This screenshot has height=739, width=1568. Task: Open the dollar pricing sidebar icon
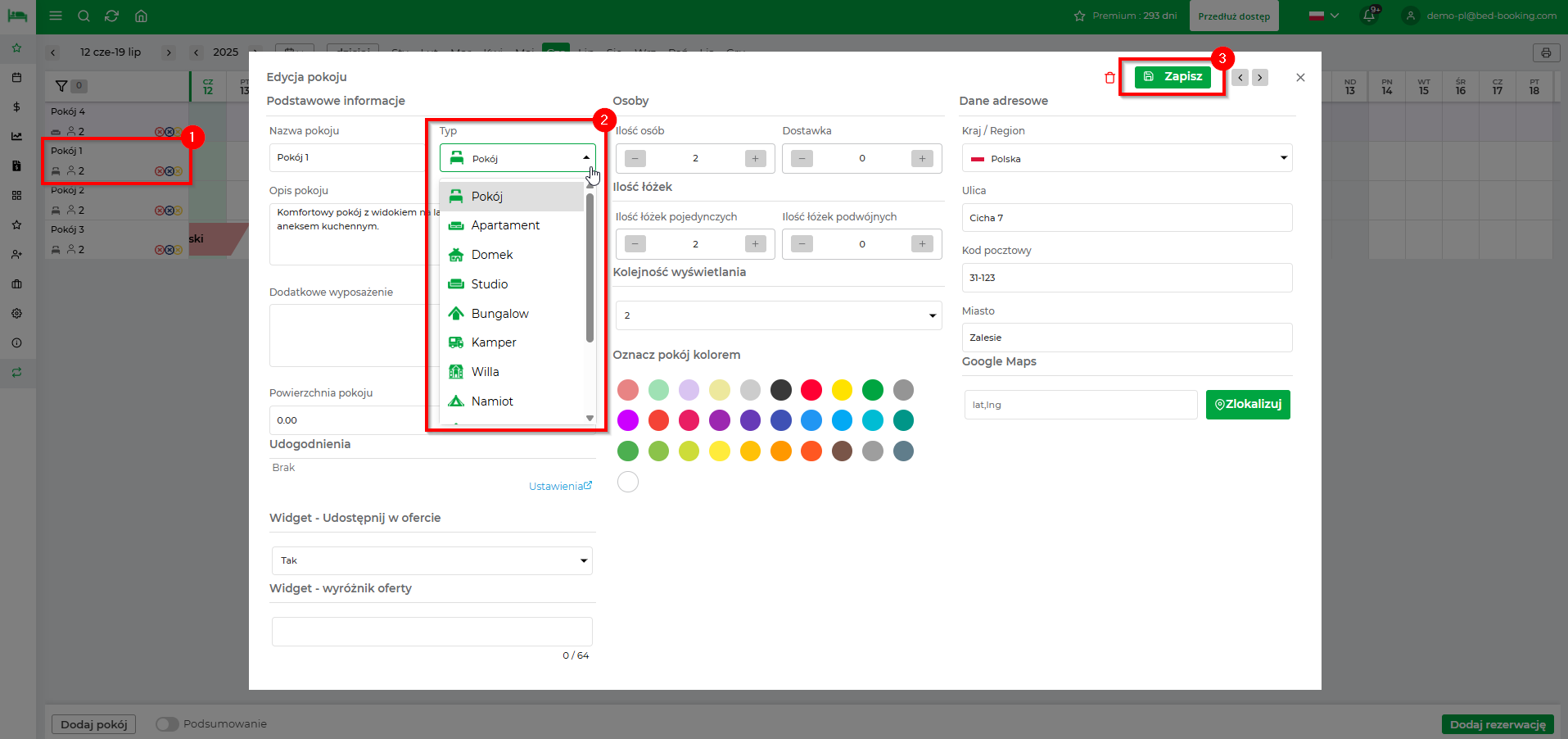[x=16, y=107]
